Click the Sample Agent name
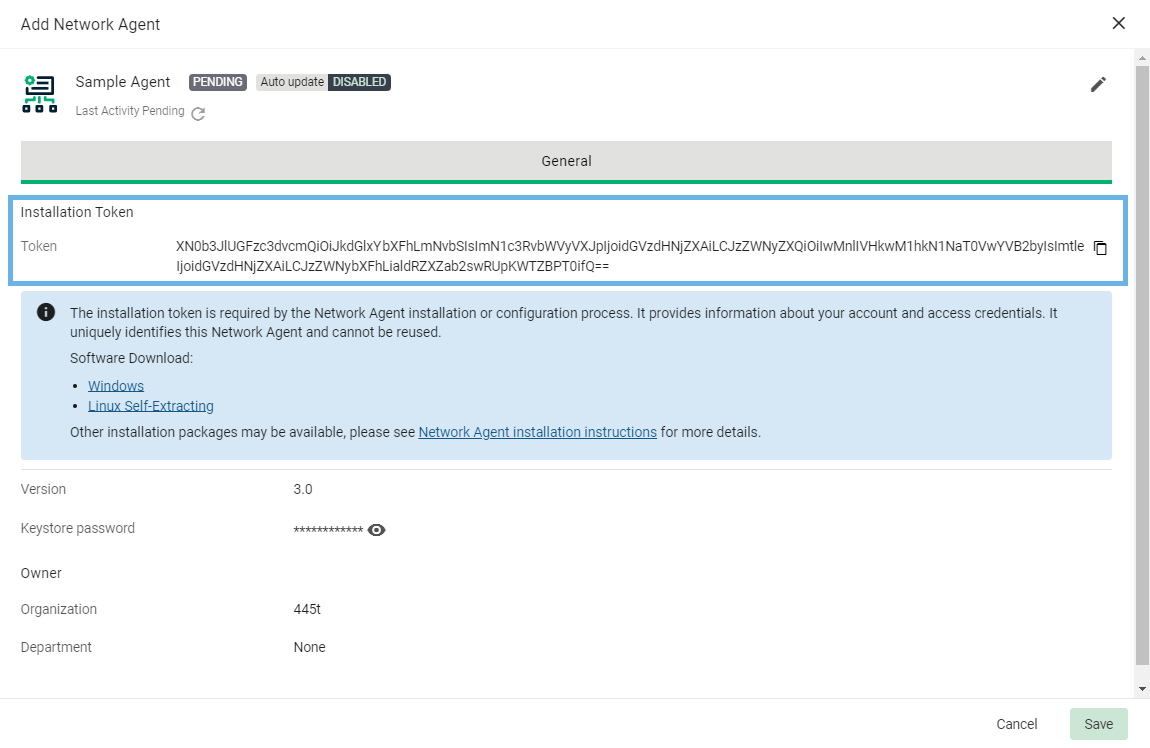 (122, 82)
